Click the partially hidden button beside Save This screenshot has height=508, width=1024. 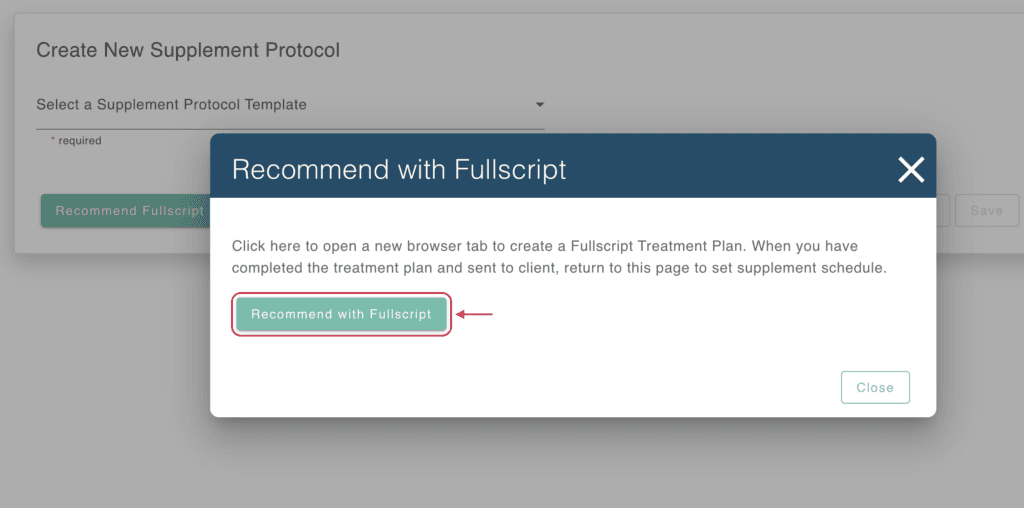[942, 210]
